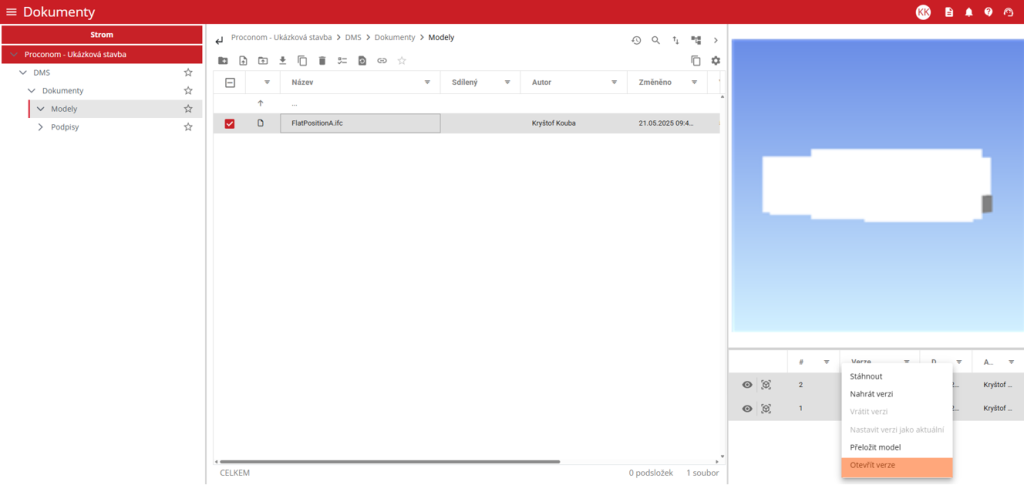Open the help question mark icon
The width and height of the screenshot is (1024, 485).
(x=988, y=12)
